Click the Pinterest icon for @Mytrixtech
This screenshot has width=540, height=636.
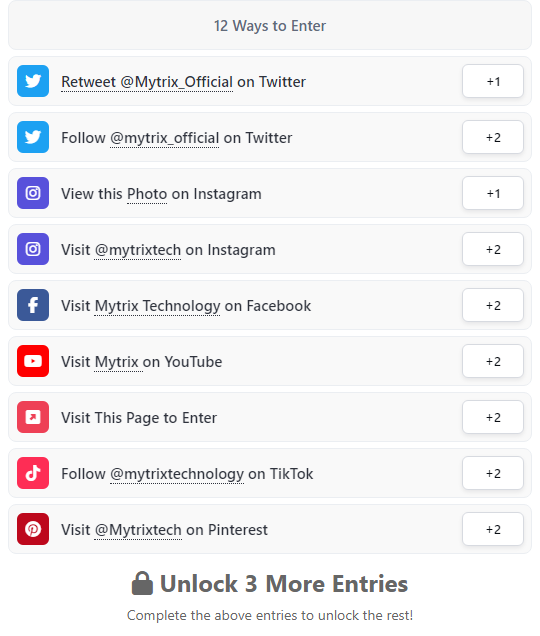(33, 529)
